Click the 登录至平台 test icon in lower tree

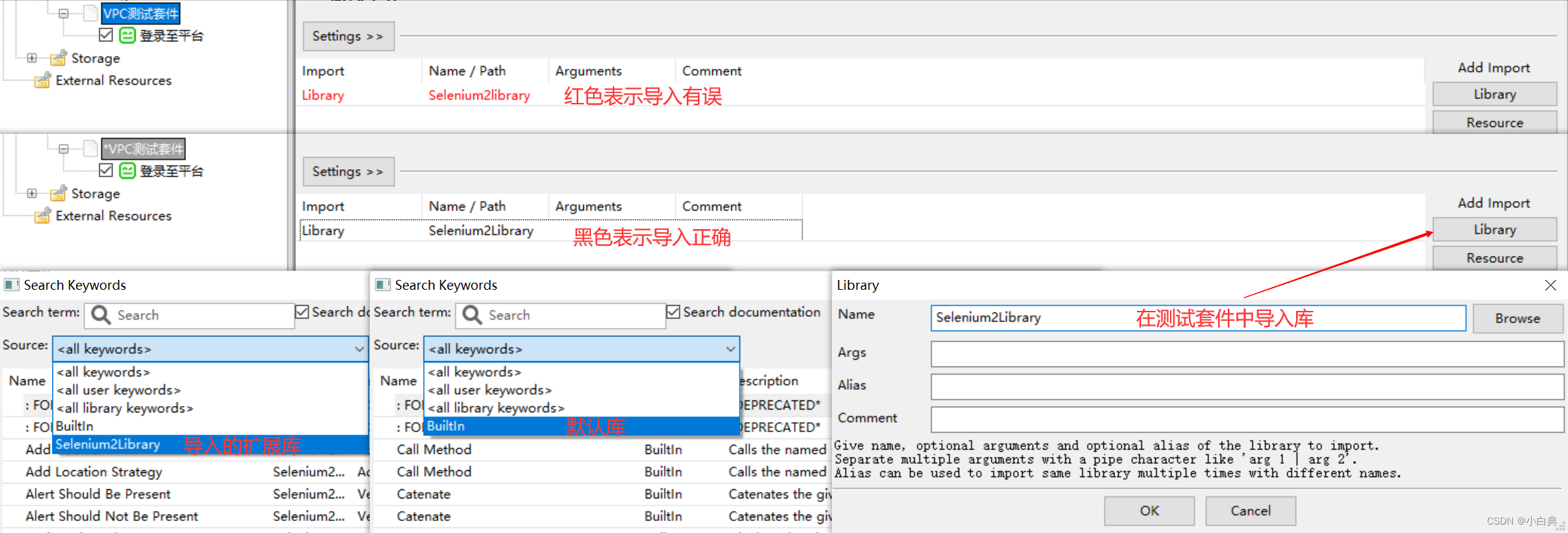(127, 171)
